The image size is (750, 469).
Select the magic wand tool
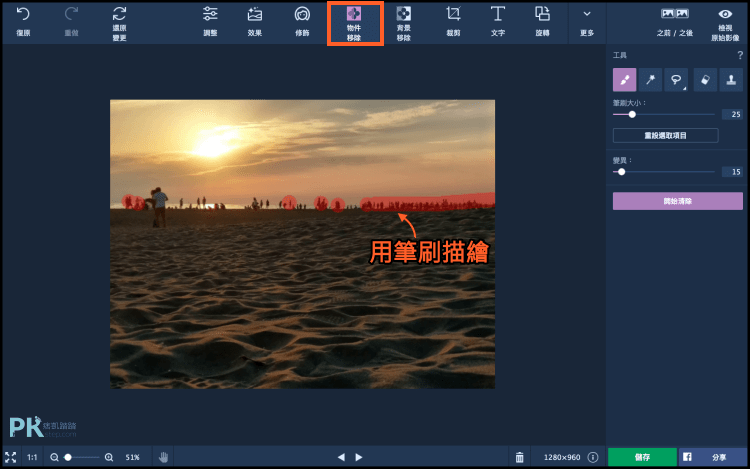coord(651,80)
